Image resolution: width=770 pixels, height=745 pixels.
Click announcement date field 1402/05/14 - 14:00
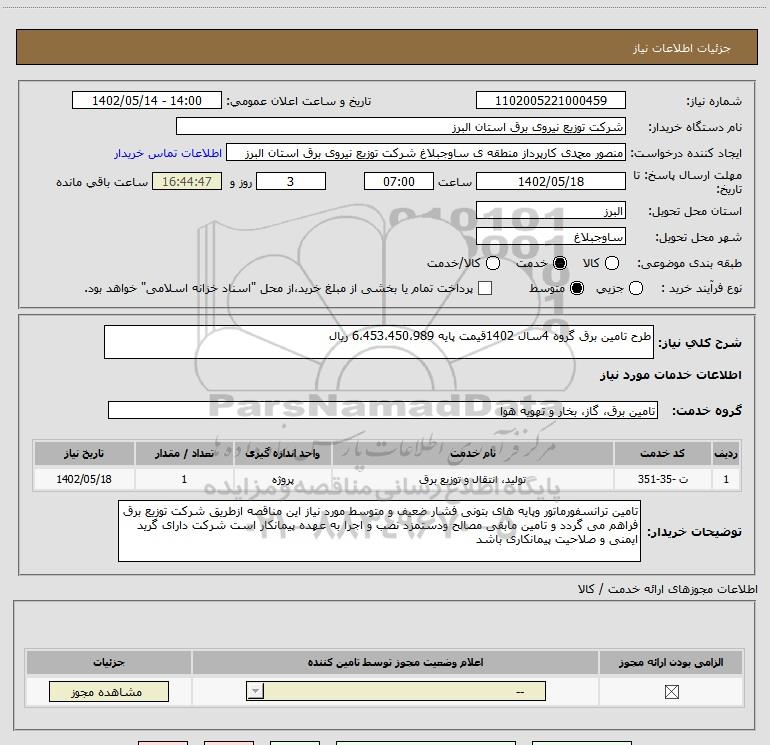[x=147, y=101]
